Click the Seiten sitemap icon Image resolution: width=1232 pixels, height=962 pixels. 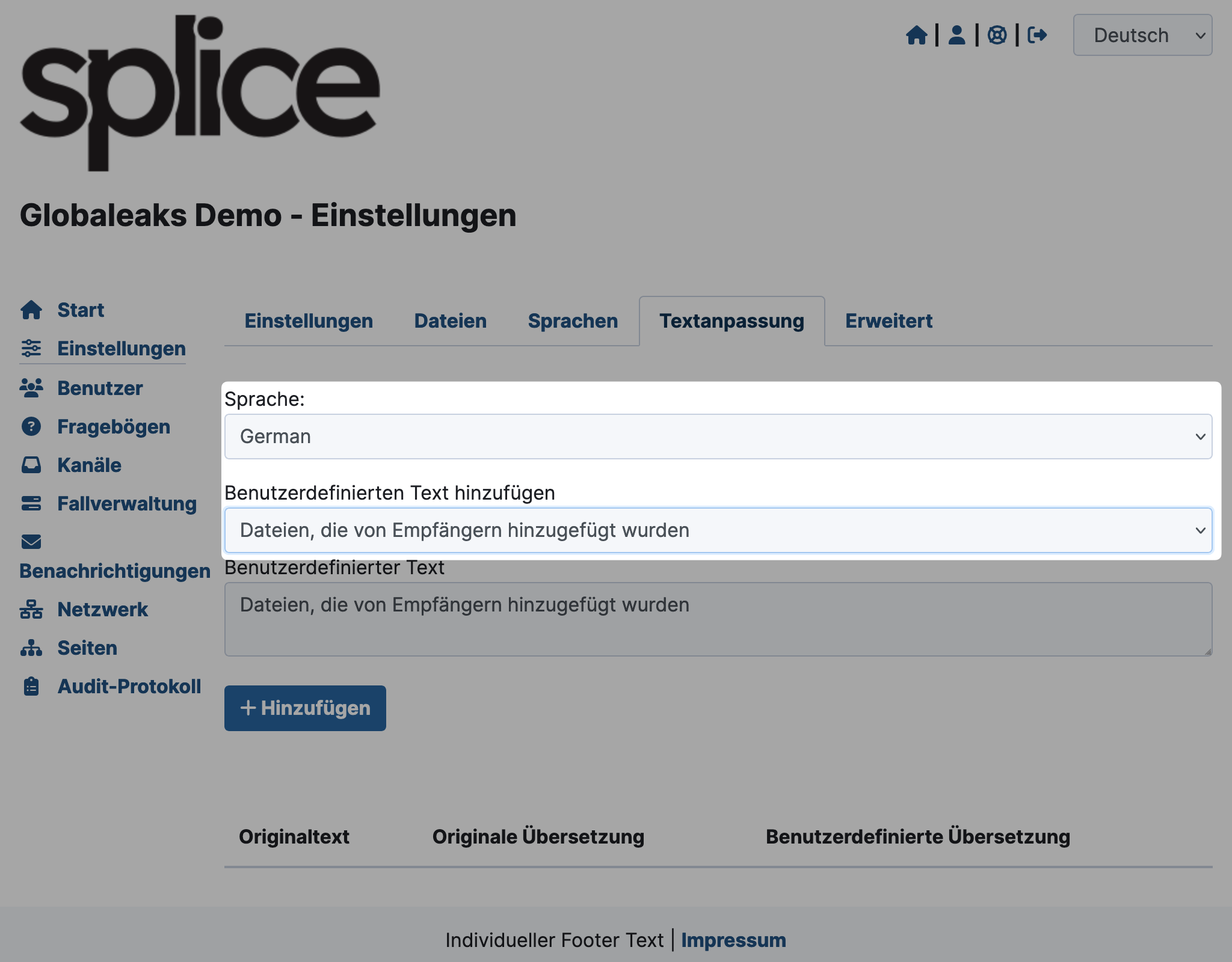point(31,648)
